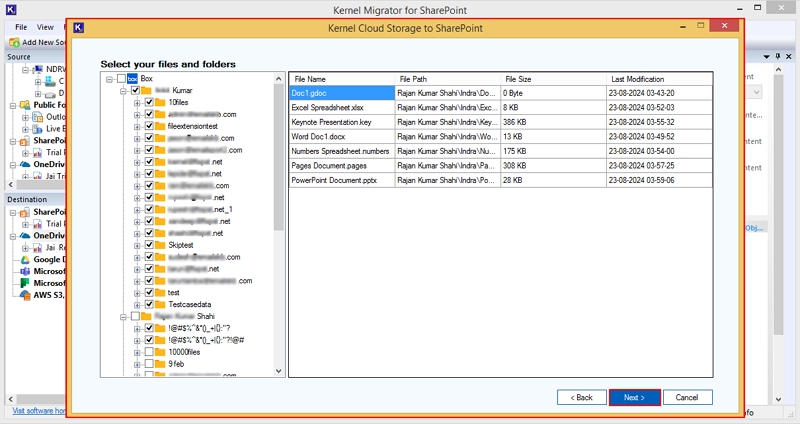This screenshot has width=800, height=424.
Task: Click folder icon beside test folder
Action: pyautogui.click(x=160, y=292)
